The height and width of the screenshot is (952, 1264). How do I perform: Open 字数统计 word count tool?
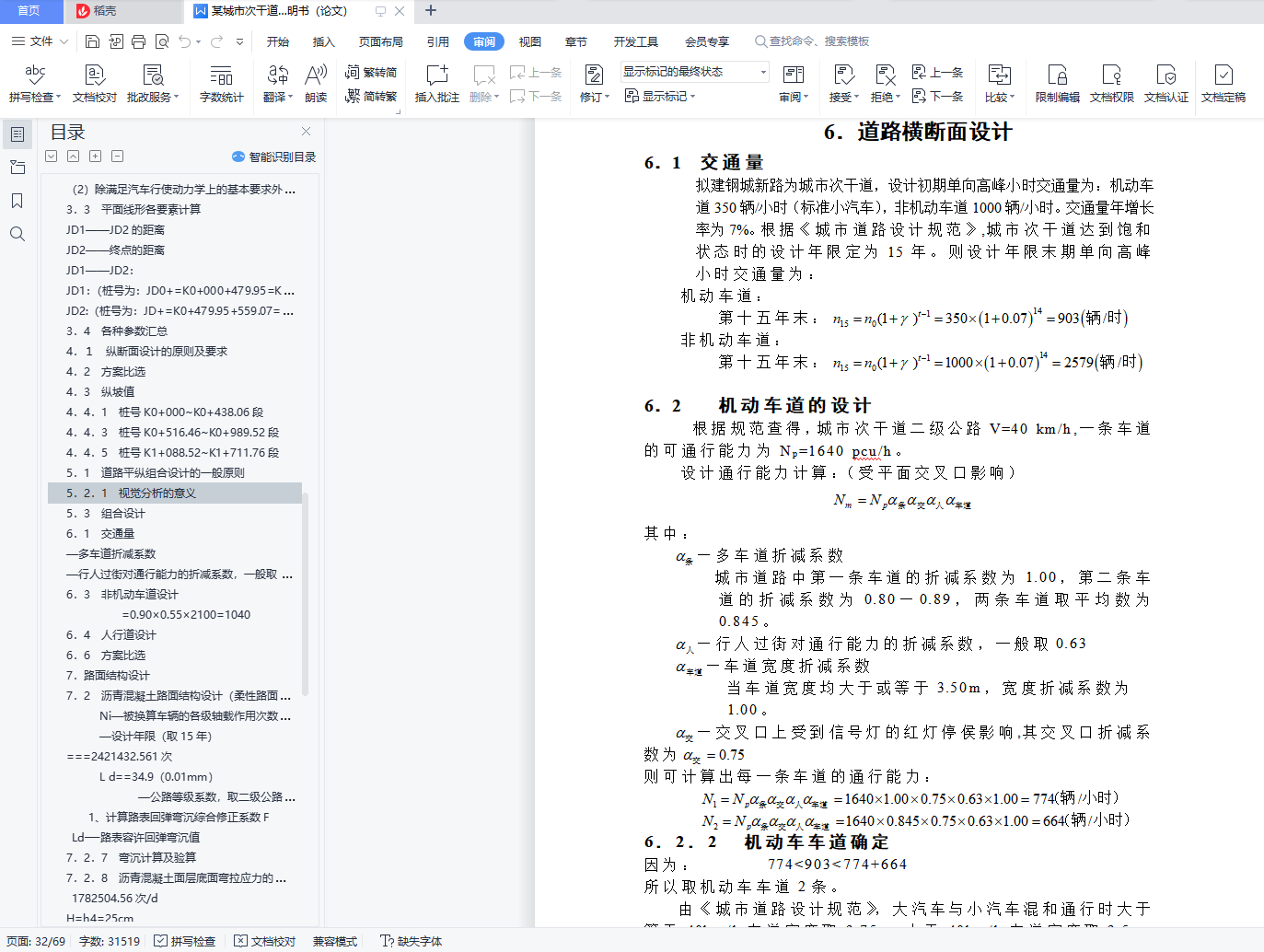tap(222, 83)
